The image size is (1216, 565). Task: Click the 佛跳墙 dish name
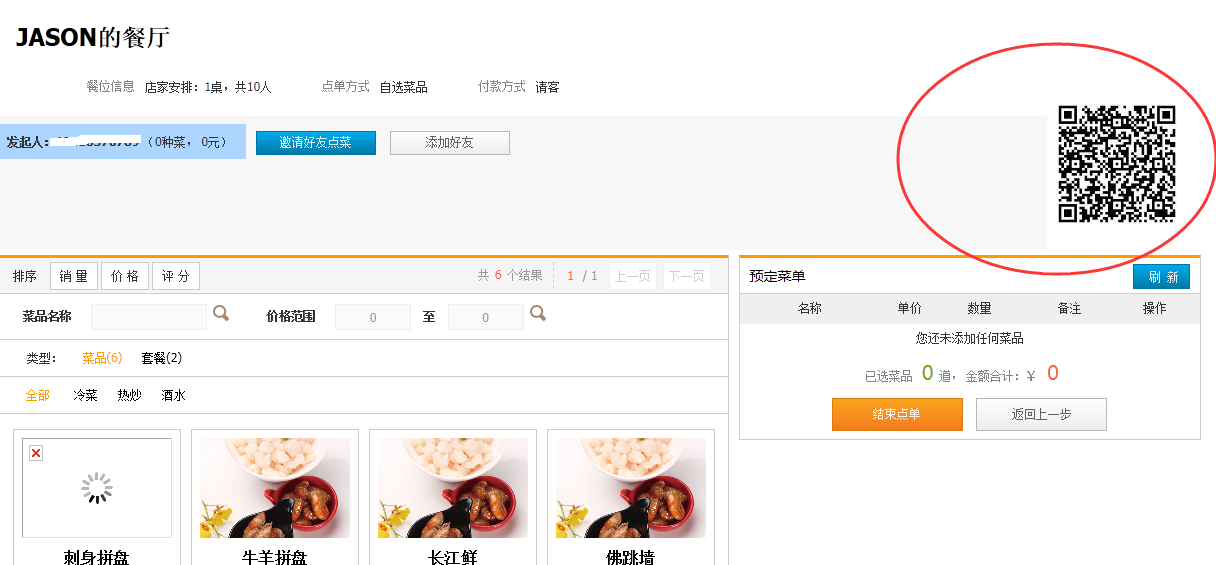coord(631,557)
